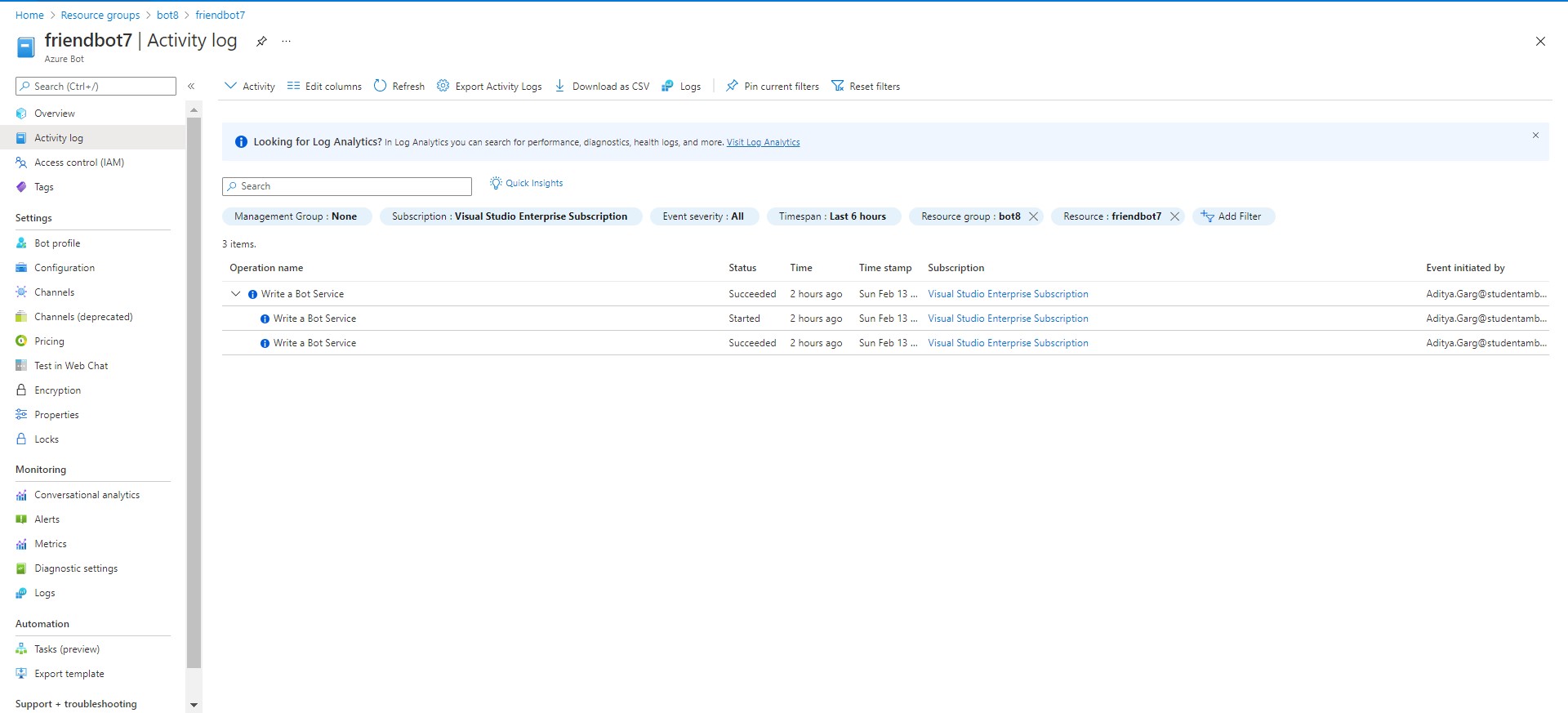Click the sidebar scroll up arrow
The width and height of the screenshot is (1568, 713).
(x=194, y=109)
